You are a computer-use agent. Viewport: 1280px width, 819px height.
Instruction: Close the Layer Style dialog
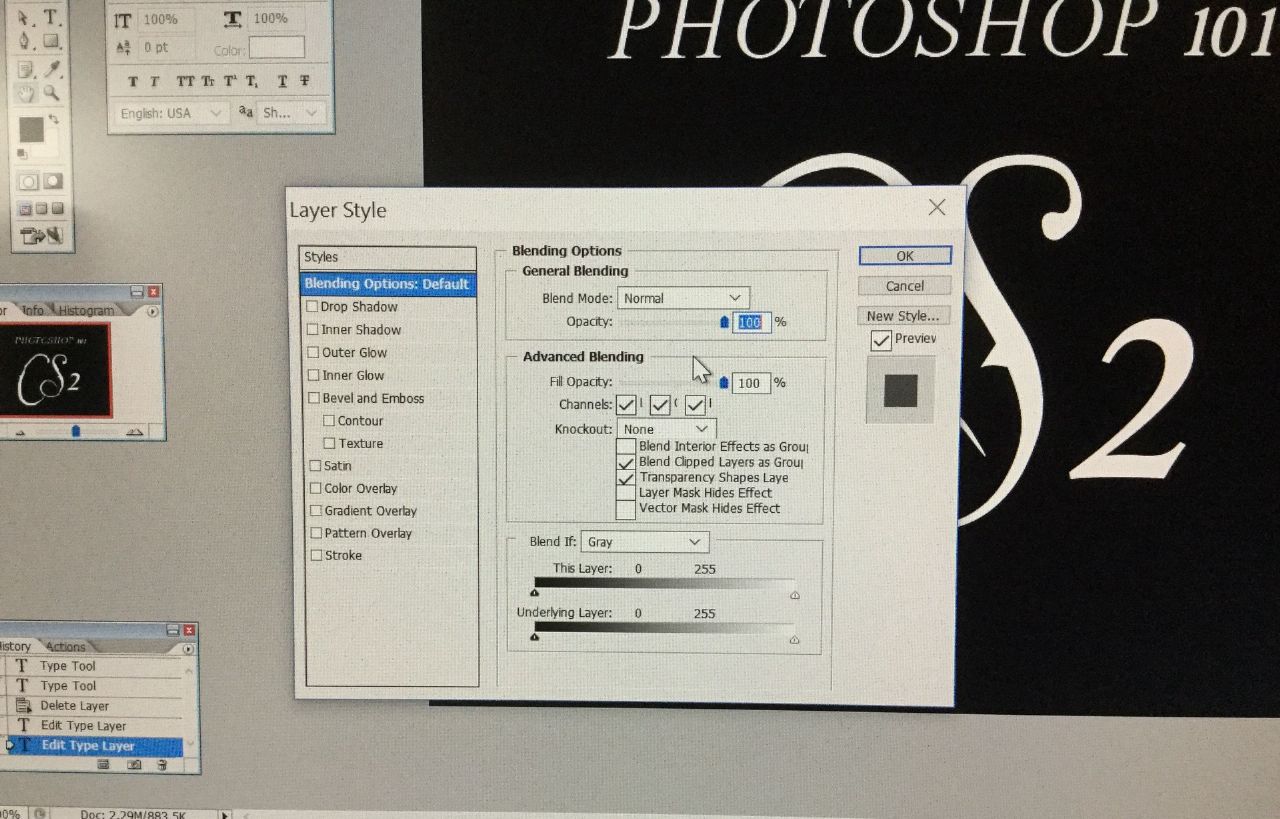937,207
